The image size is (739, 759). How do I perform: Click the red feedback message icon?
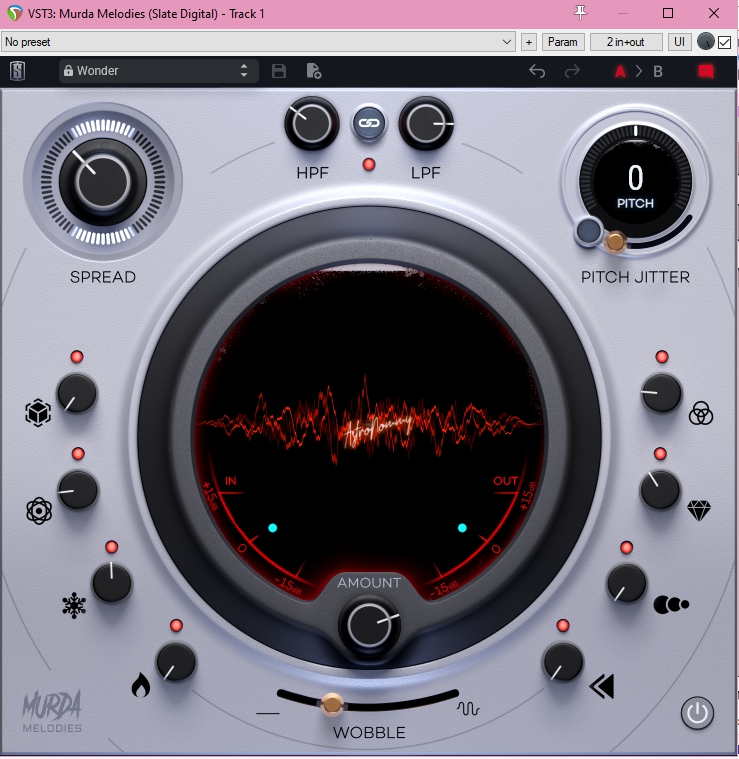point(706,72)
